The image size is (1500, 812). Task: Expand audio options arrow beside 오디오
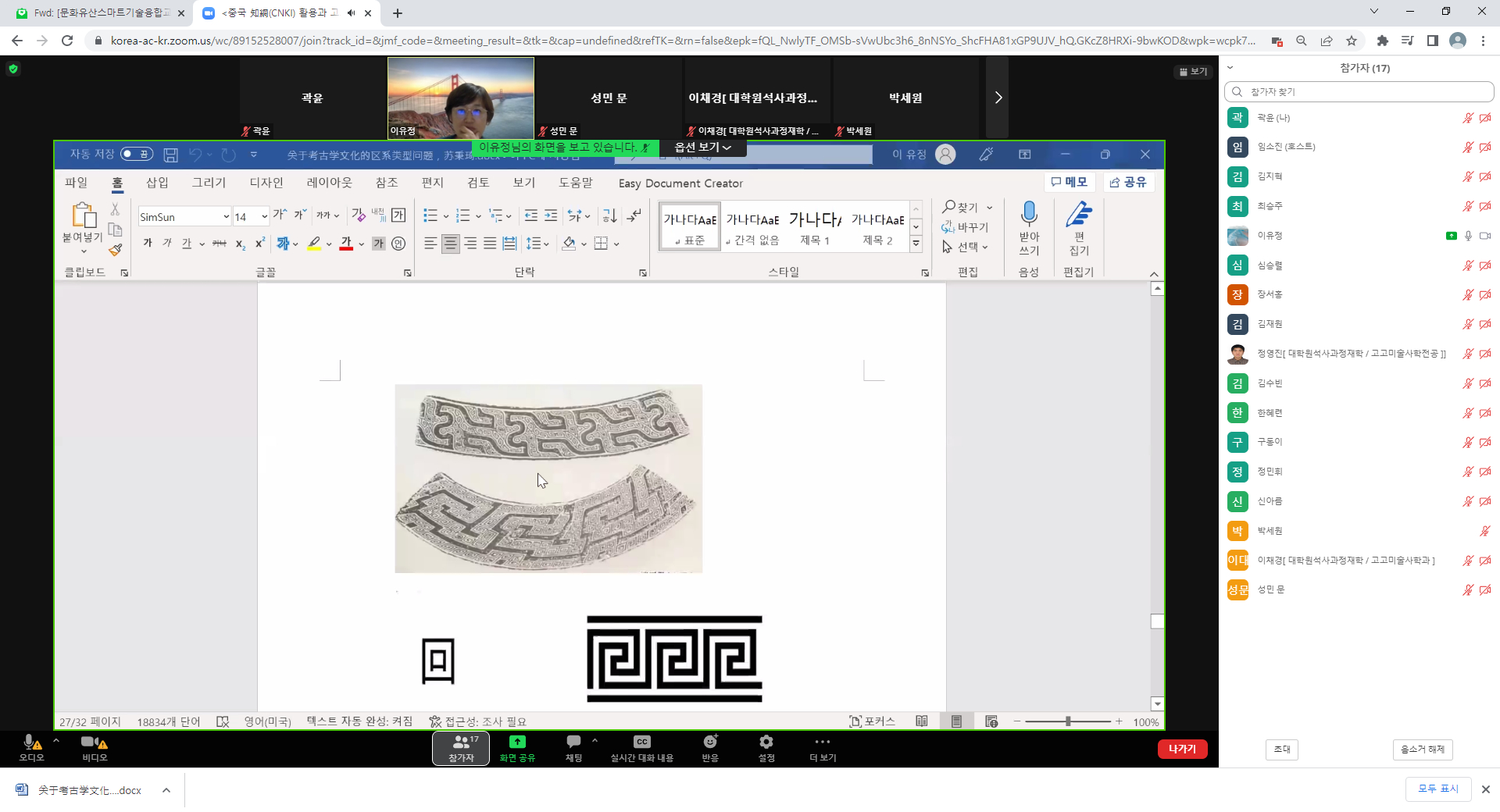point(55,739)
